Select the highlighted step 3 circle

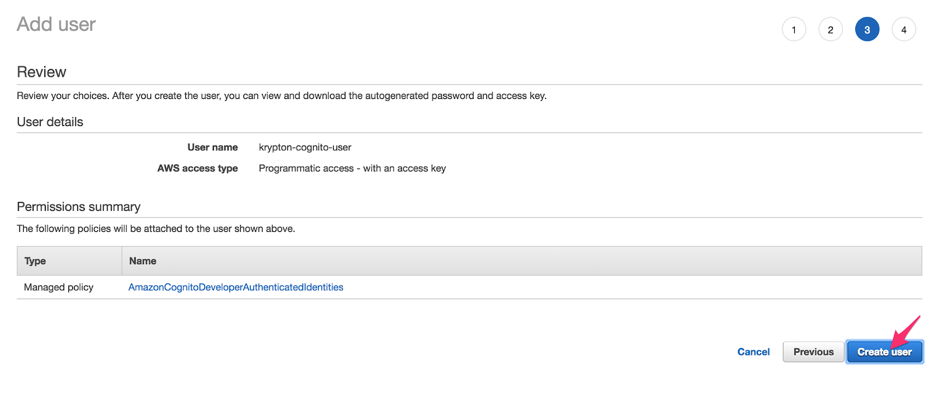(867, 29)
